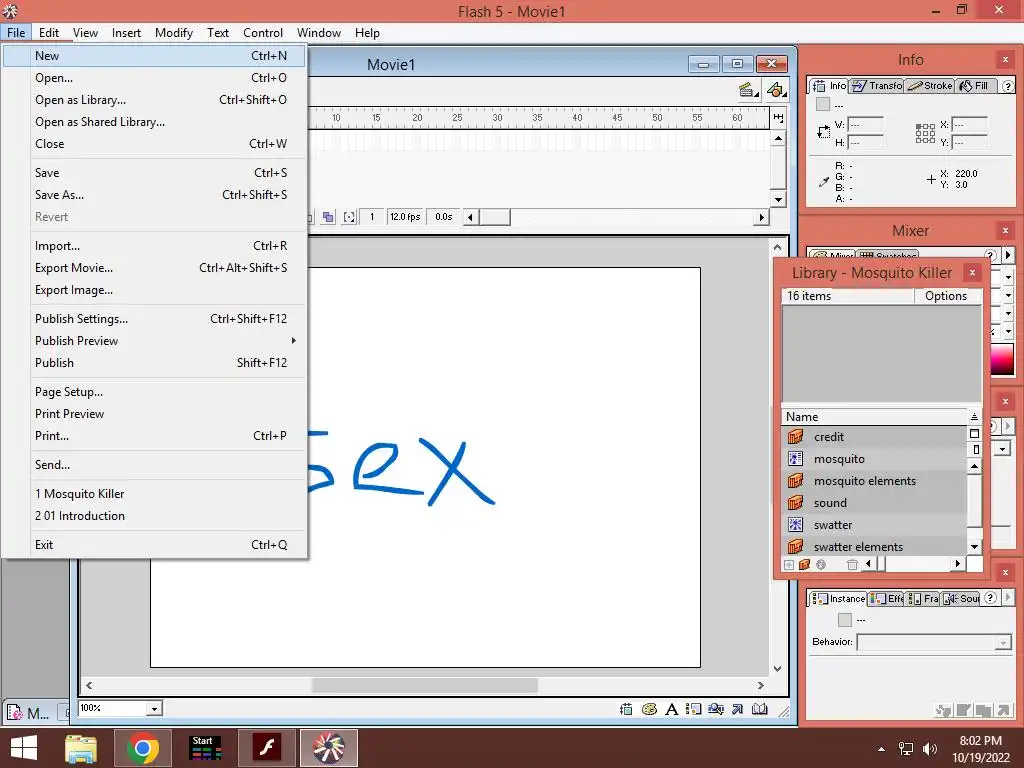Select the 'swatter' symbol in Library
The image size is (1024, 768).
coord(874,525)
